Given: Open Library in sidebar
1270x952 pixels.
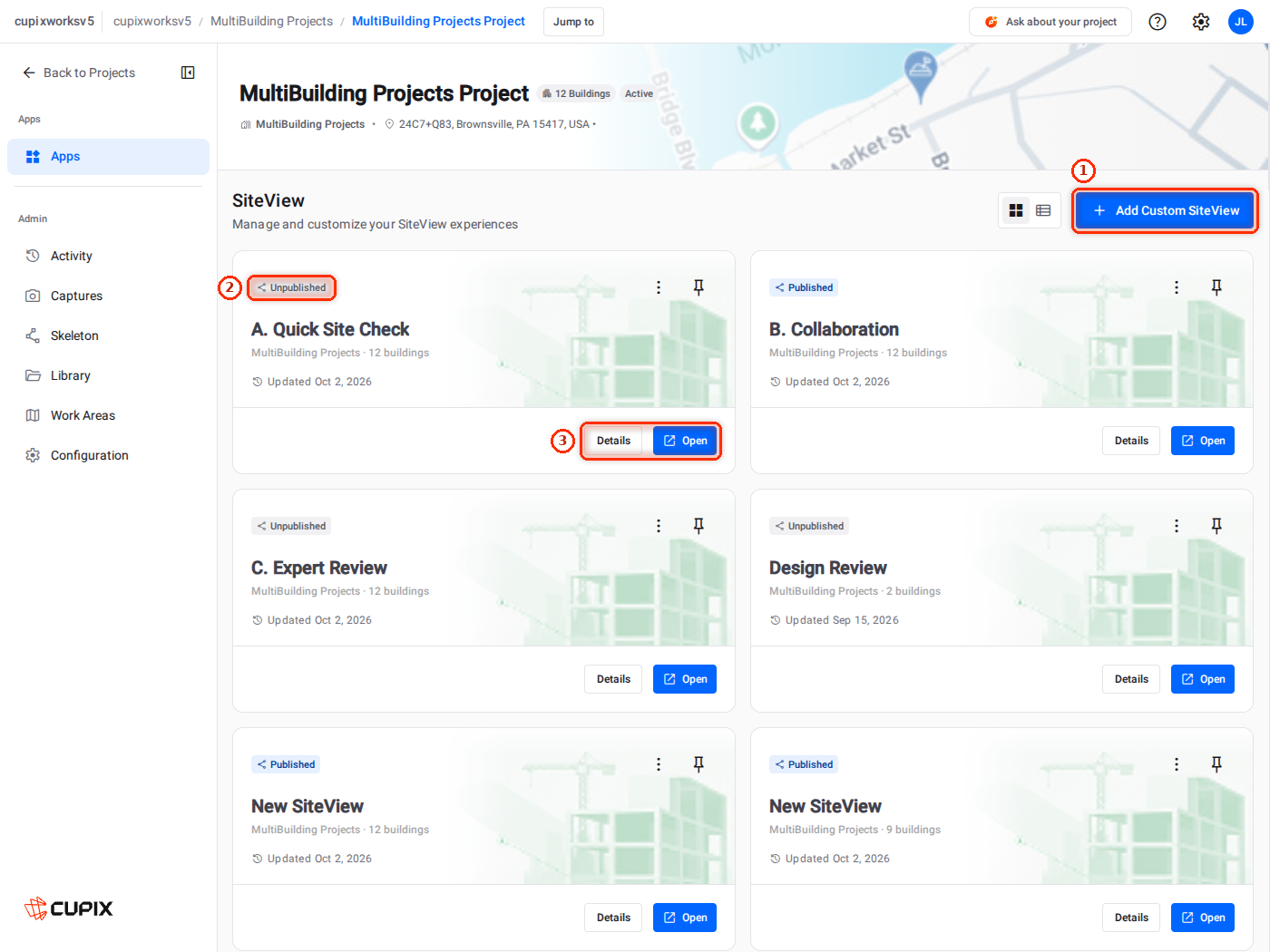Looking at the screenshot, I should tap(108, 375).
